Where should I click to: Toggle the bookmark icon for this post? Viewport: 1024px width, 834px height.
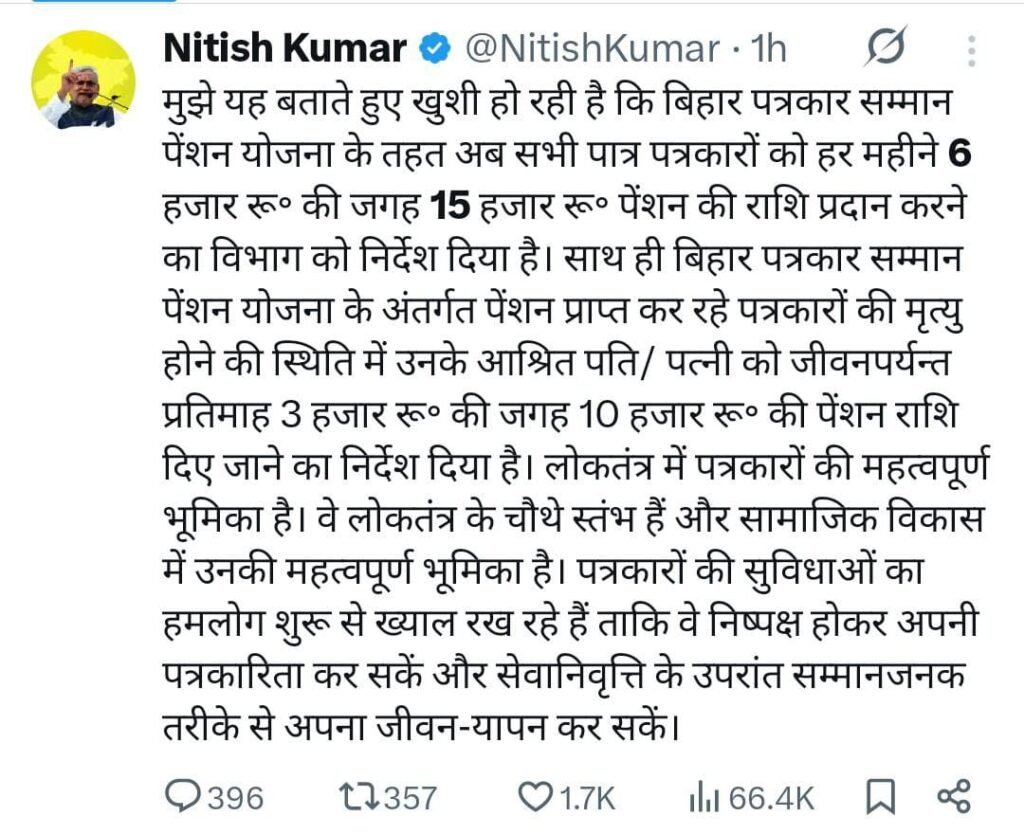pyautogui.click(x=879, y=797)
